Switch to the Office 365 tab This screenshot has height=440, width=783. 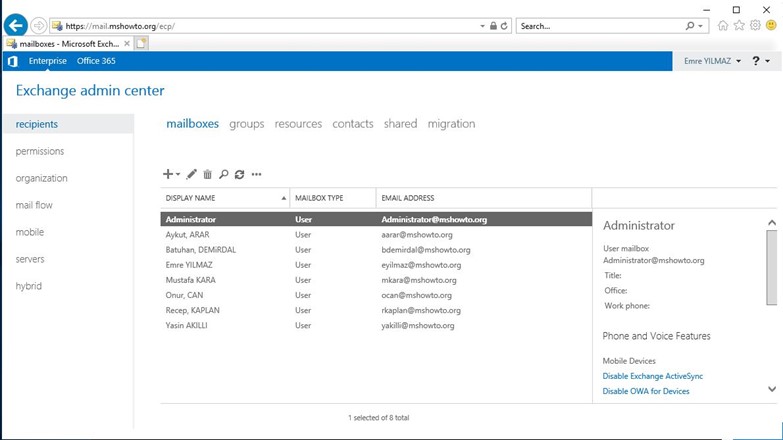[x=96, y=61]
